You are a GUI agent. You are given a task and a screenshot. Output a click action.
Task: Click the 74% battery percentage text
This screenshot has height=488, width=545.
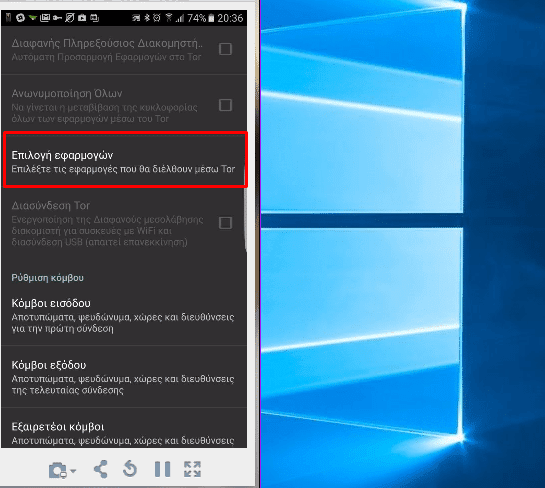click(197, 18)
